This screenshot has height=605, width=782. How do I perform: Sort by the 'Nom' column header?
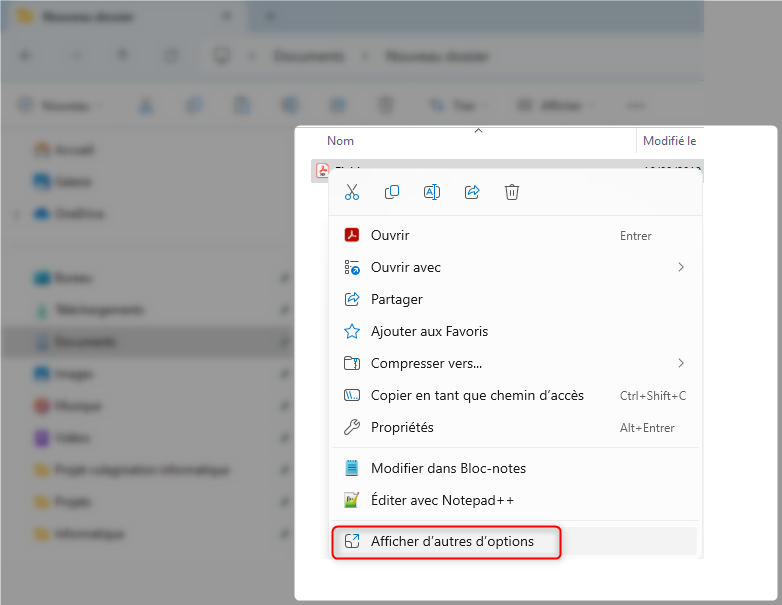tap(341, 141)
